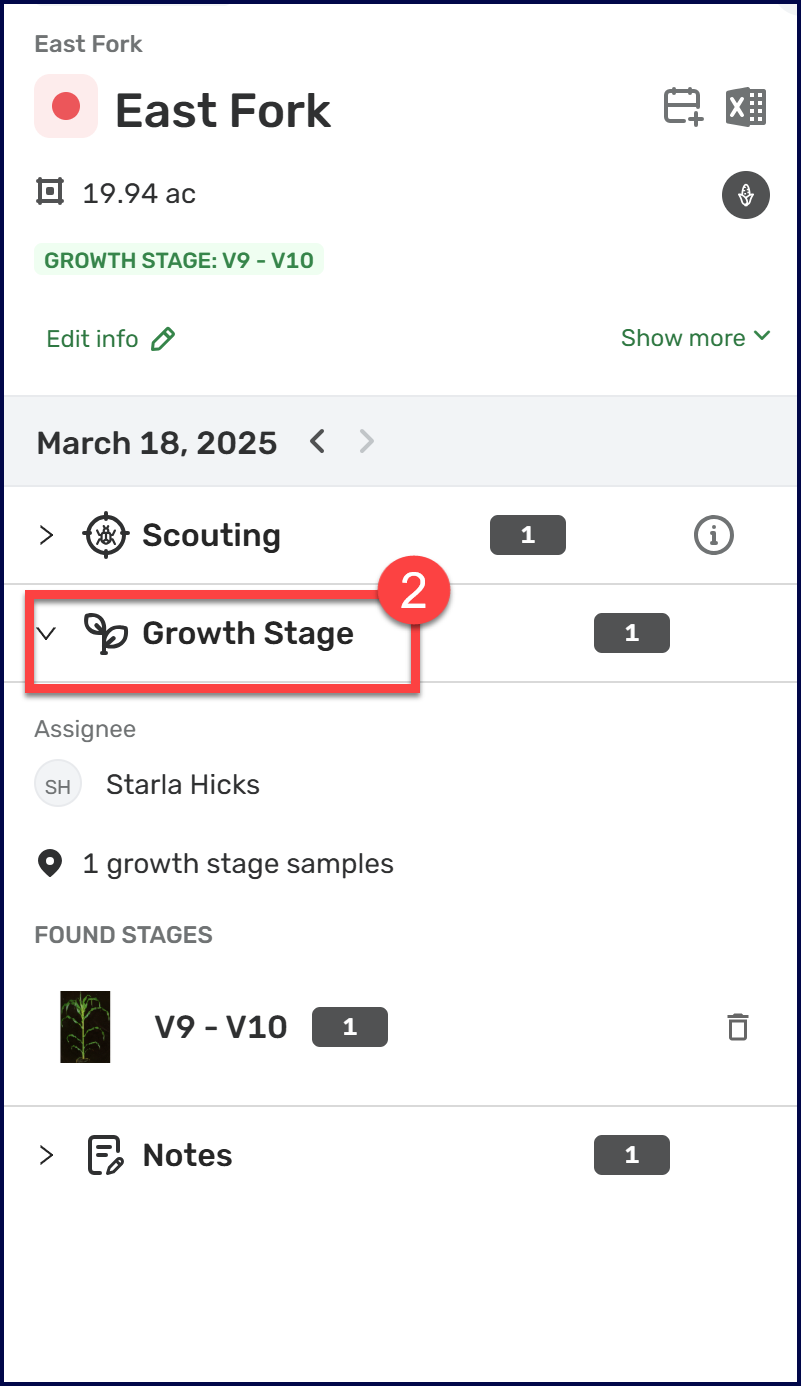801x1386 pixels.
Task: Open Edit info link
Action: (x=110, y=339)
